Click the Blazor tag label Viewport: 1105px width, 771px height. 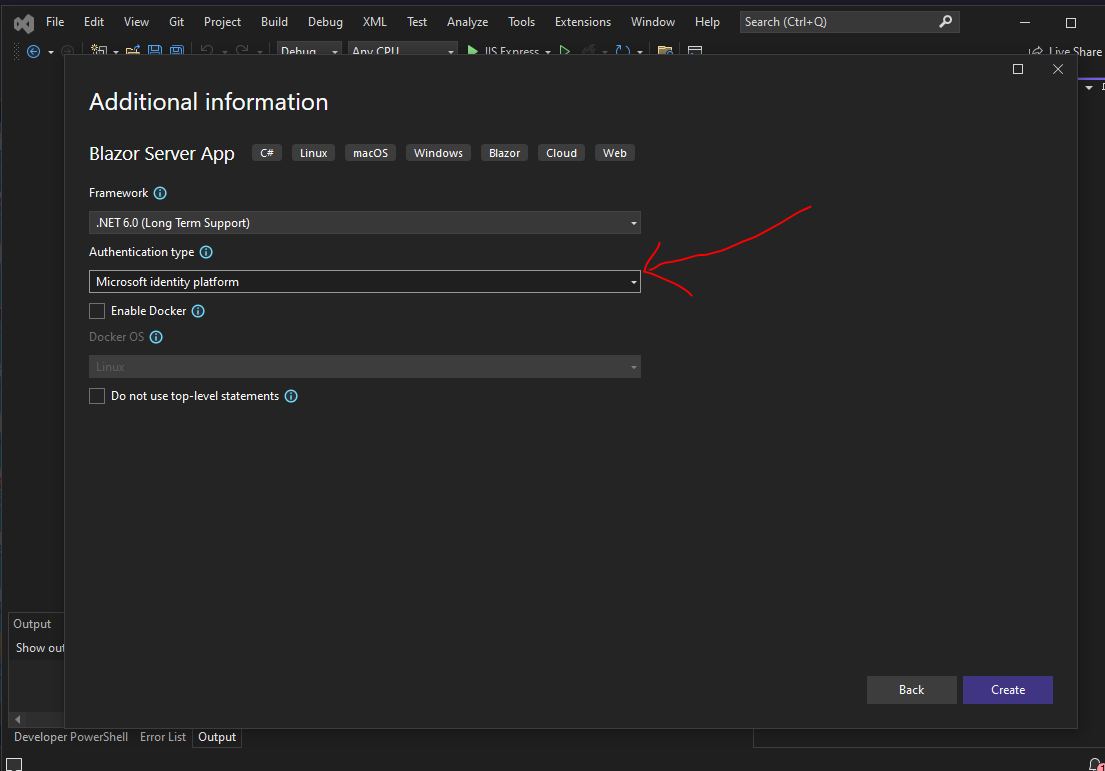pos(505,153)
